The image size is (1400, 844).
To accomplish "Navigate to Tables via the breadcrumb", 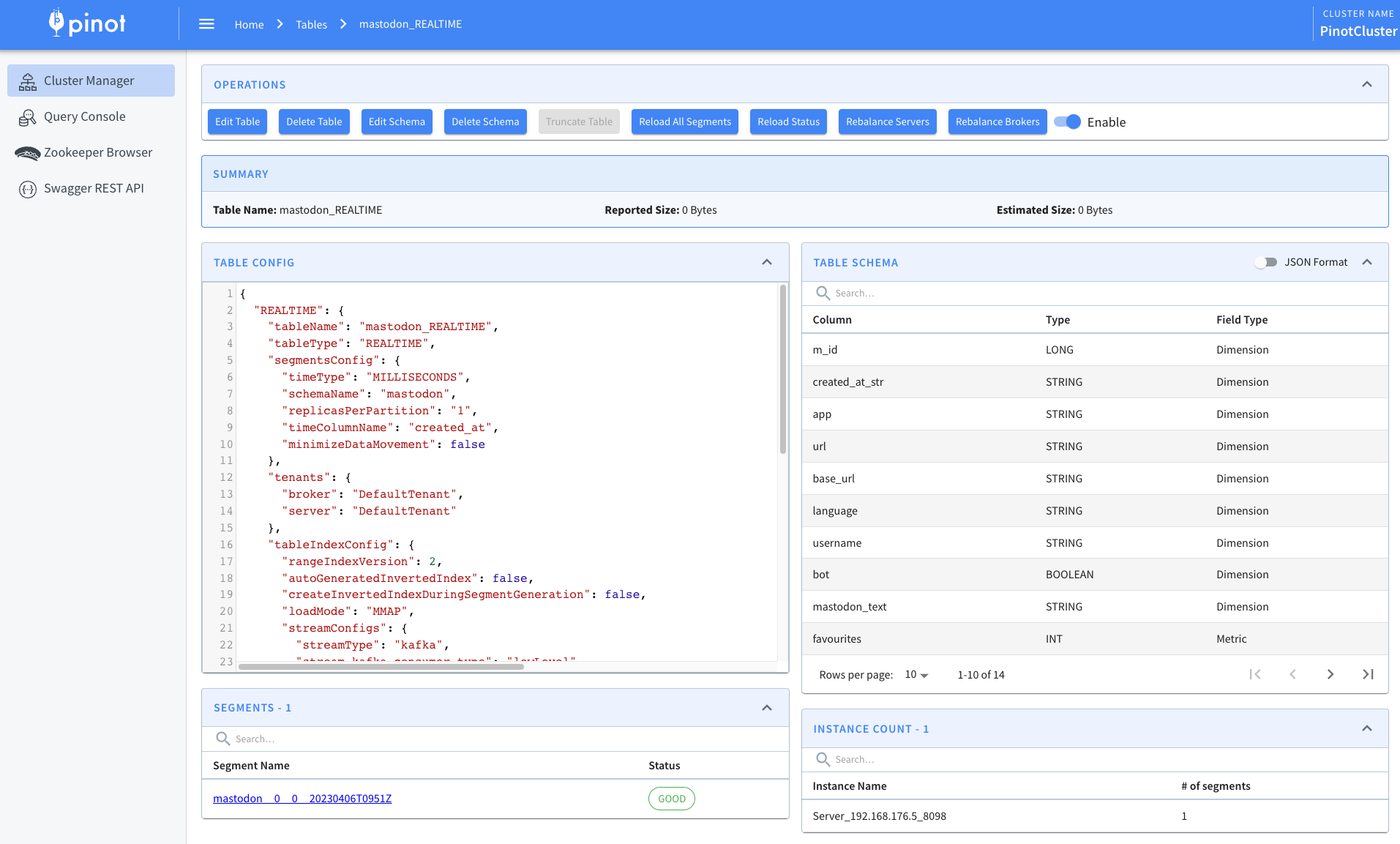I will (x=311, y=24).
